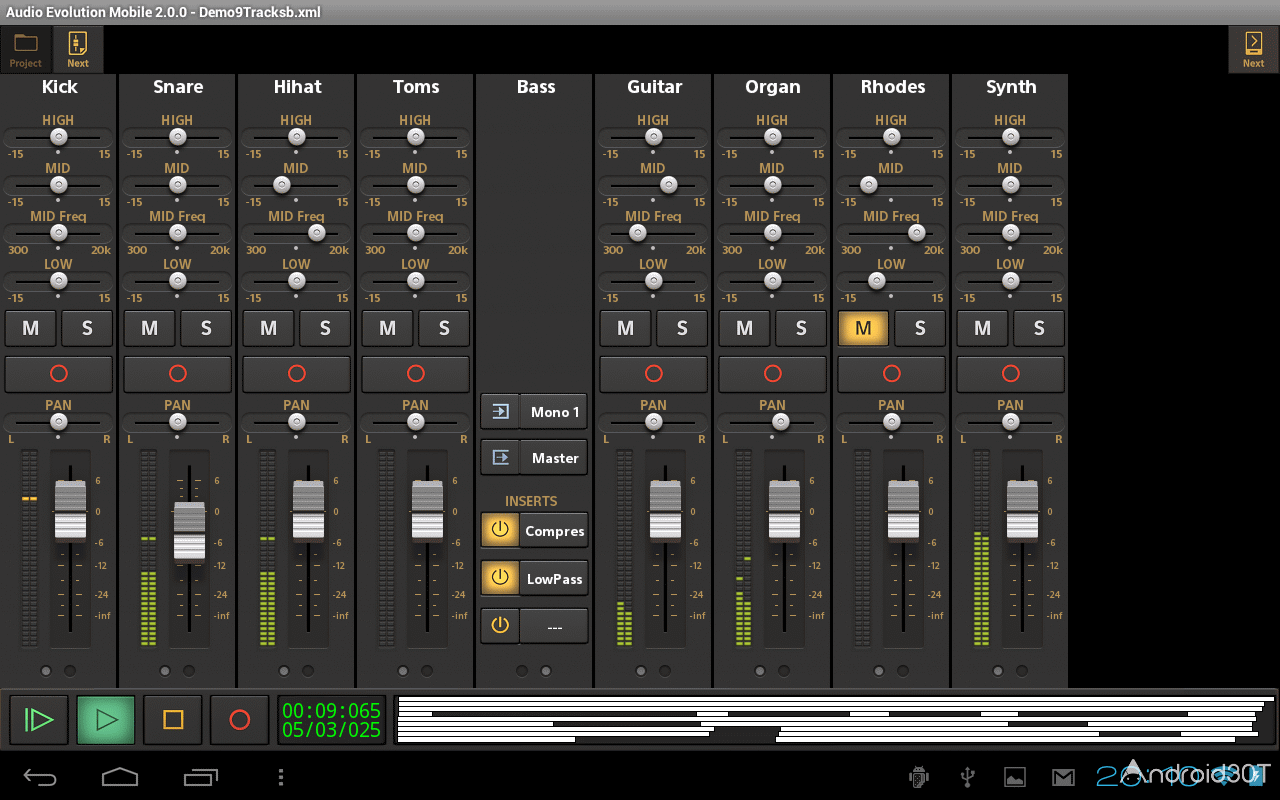Viewport: 1280px width, 800px height.
Task: Open Android recent apps
Action: (201, 777)
